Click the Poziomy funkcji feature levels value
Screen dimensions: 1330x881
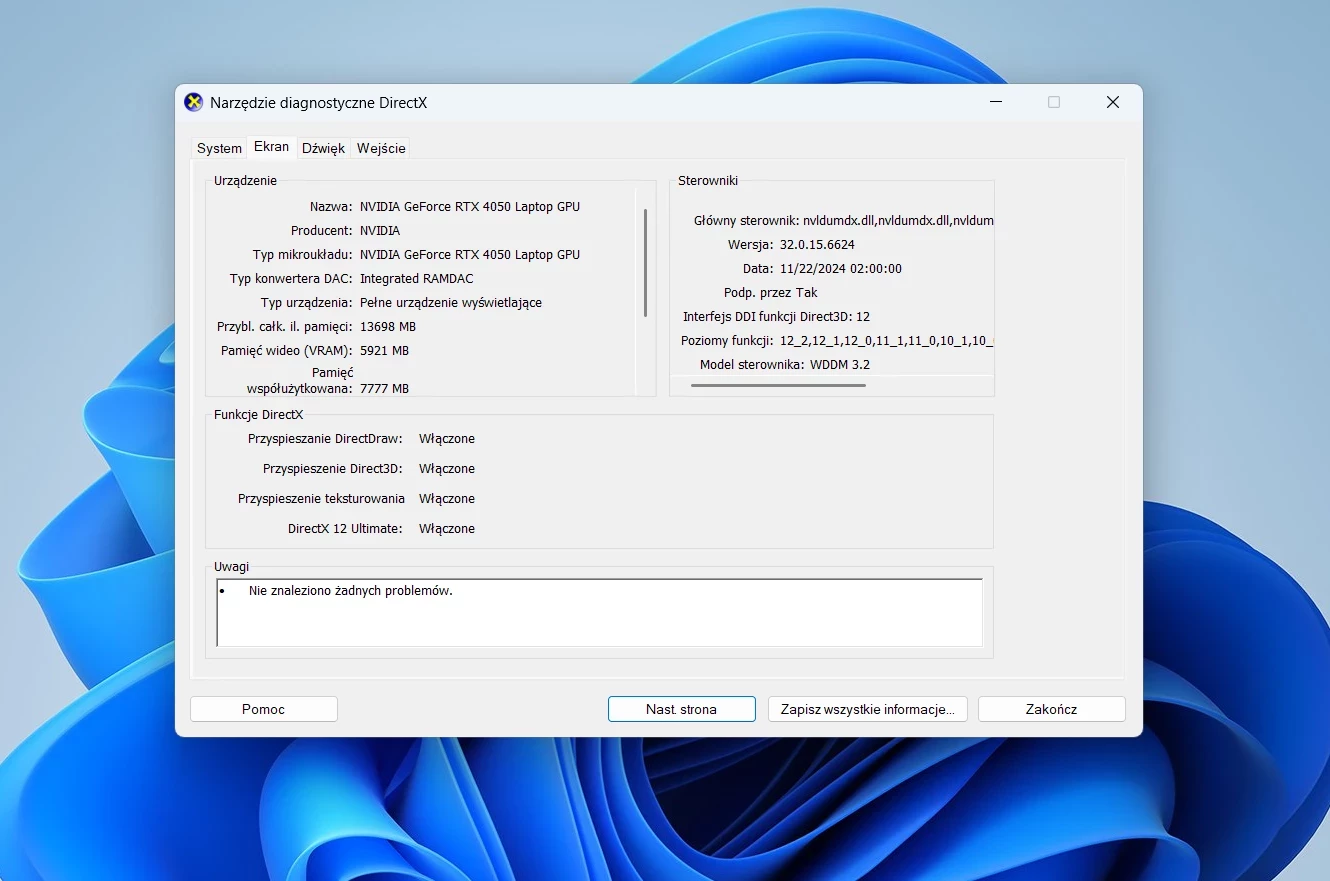click(x=886, y=341)
